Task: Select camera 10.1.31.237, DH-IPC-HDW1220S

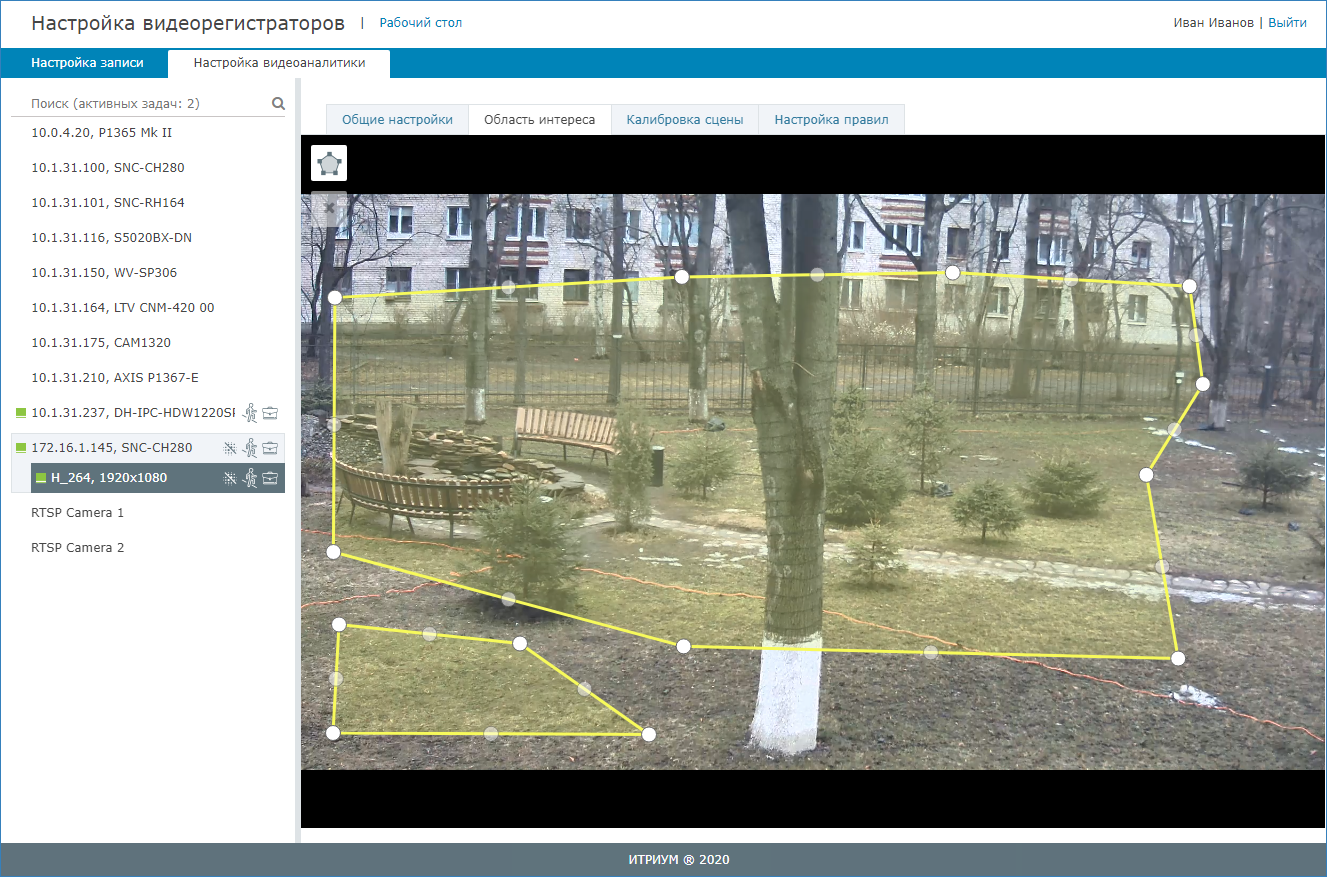Action: click(x=133, y=412)
